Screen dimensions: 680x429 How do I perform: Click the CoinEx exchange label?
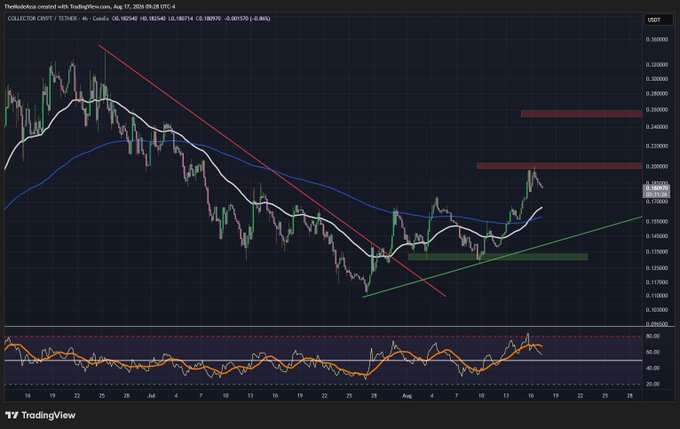click(100, 19)
